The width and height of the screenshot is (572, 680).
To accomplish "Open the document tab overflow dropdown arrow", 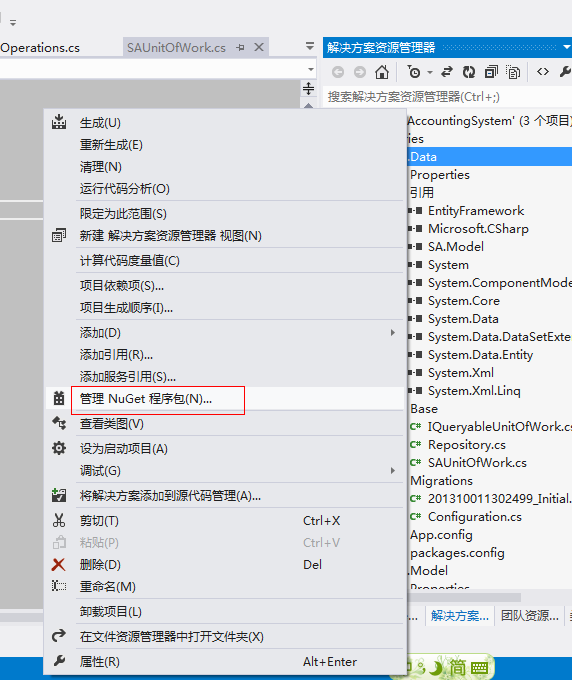I will point(310,46).
